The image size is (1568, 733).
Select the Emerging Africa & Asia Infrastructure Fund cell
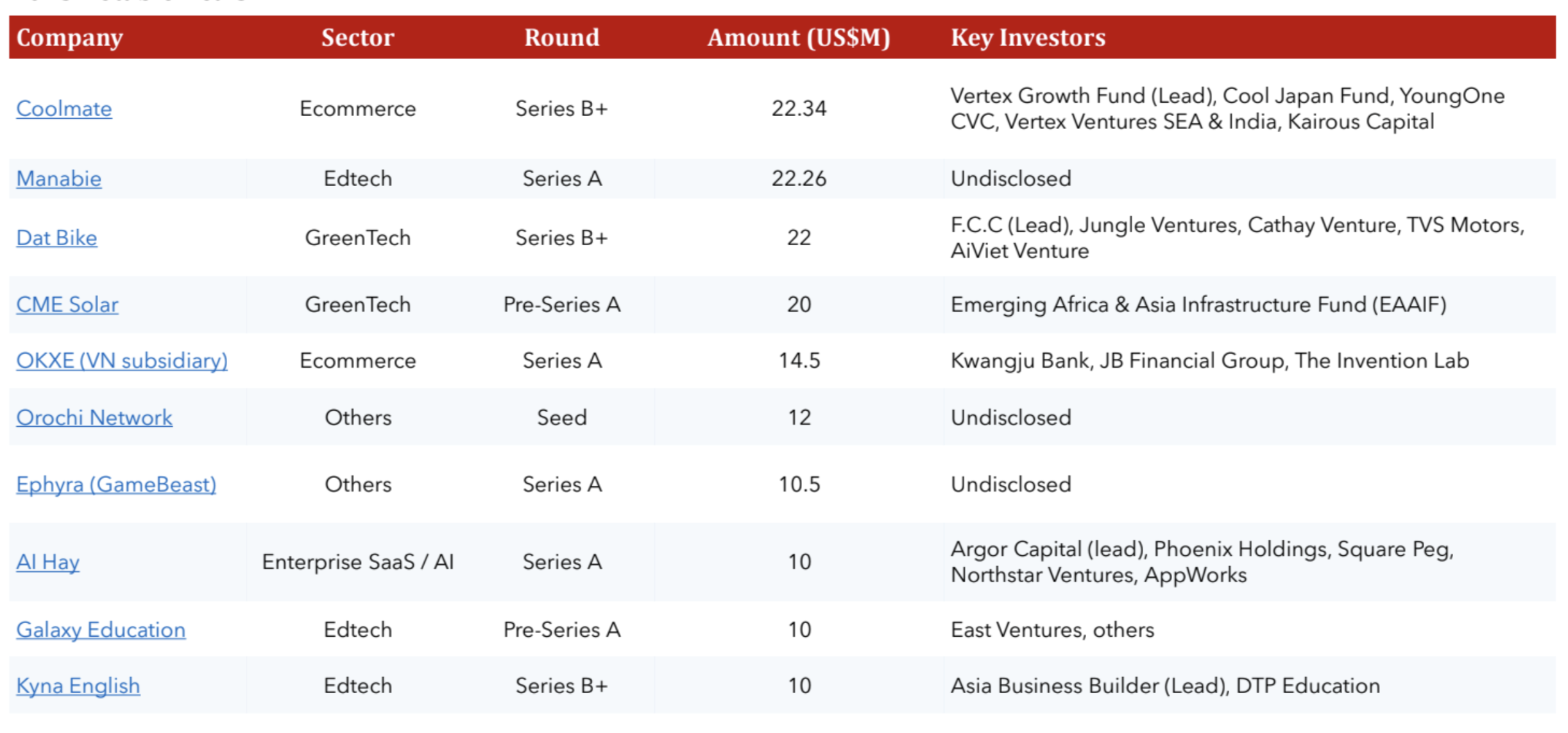coord(1198,304)
